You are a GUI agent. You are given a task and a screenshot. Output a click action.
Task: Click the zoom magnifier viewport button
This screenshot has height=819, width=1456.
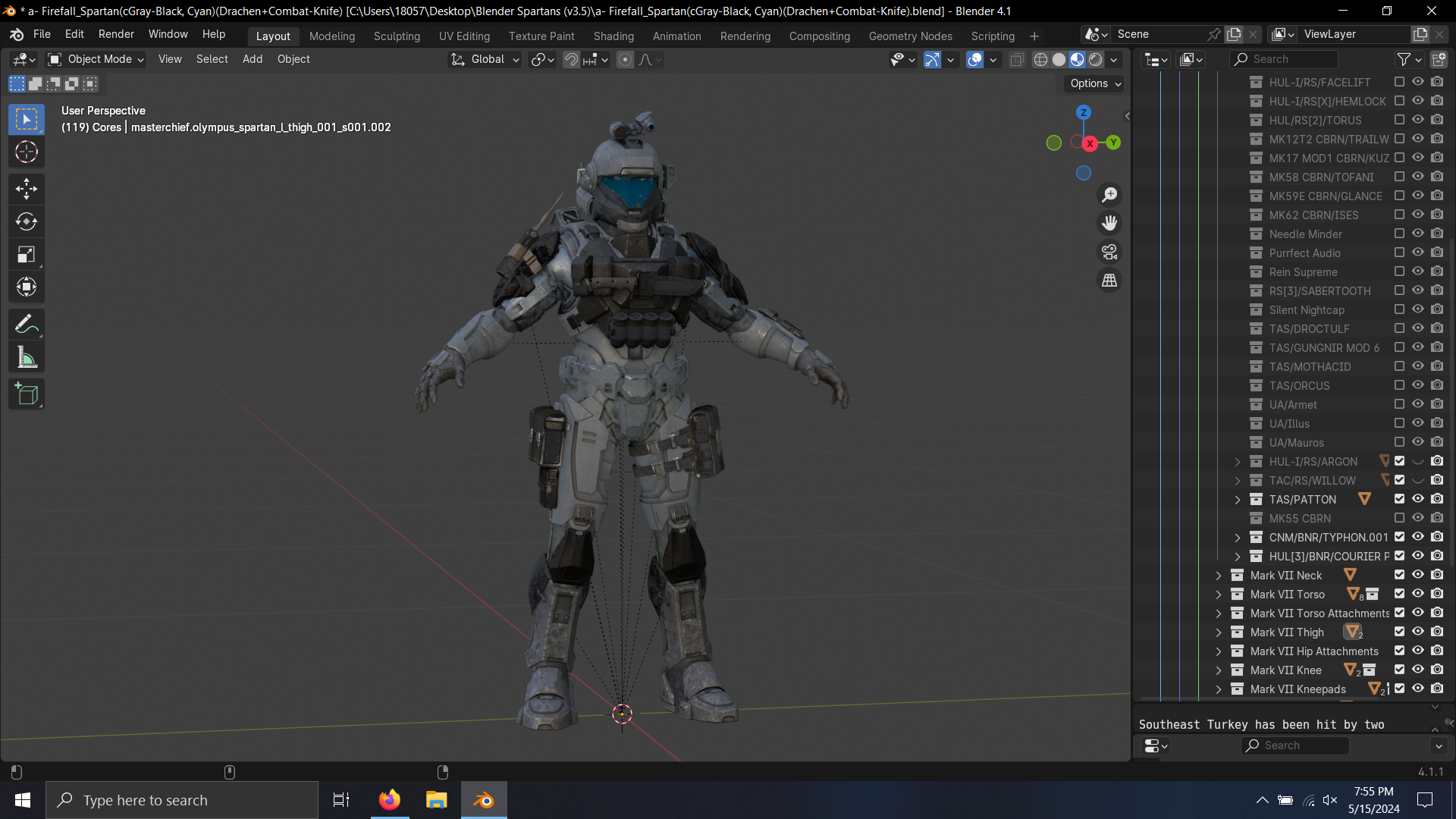1109,195
